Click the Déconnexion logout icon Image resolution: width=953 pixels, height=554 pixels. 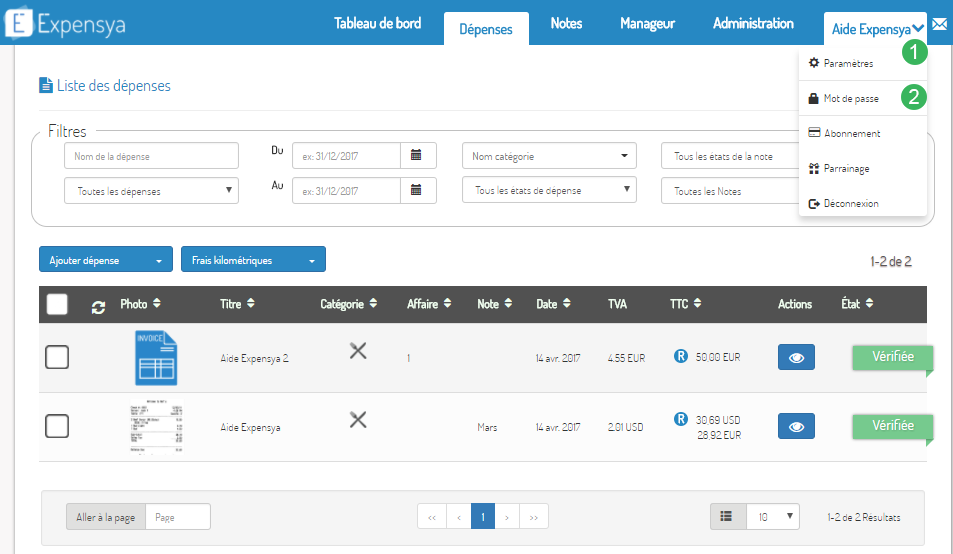[814, 203]
